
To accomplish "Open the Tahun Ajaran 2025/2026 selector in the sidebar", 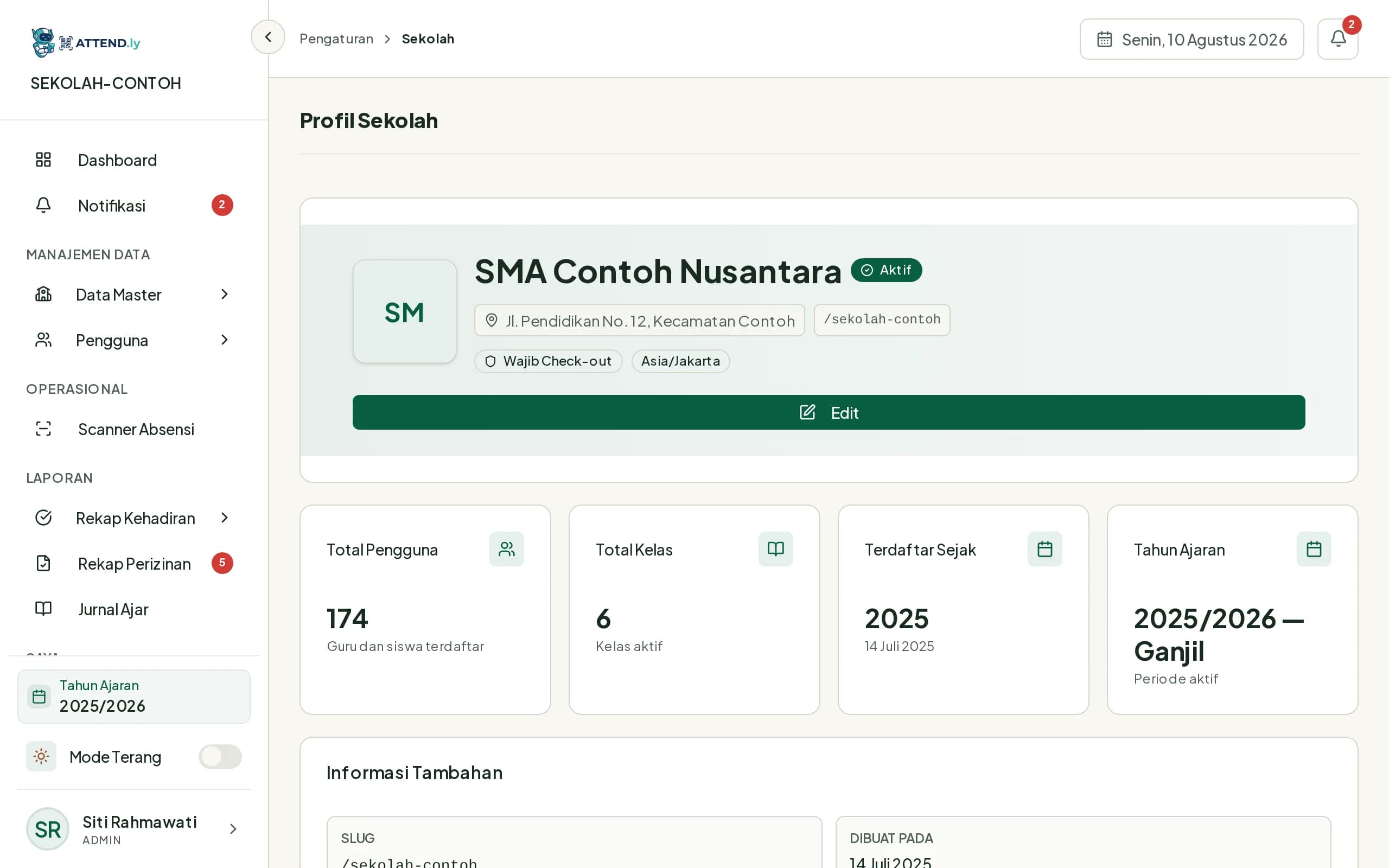I will point(133,697).
